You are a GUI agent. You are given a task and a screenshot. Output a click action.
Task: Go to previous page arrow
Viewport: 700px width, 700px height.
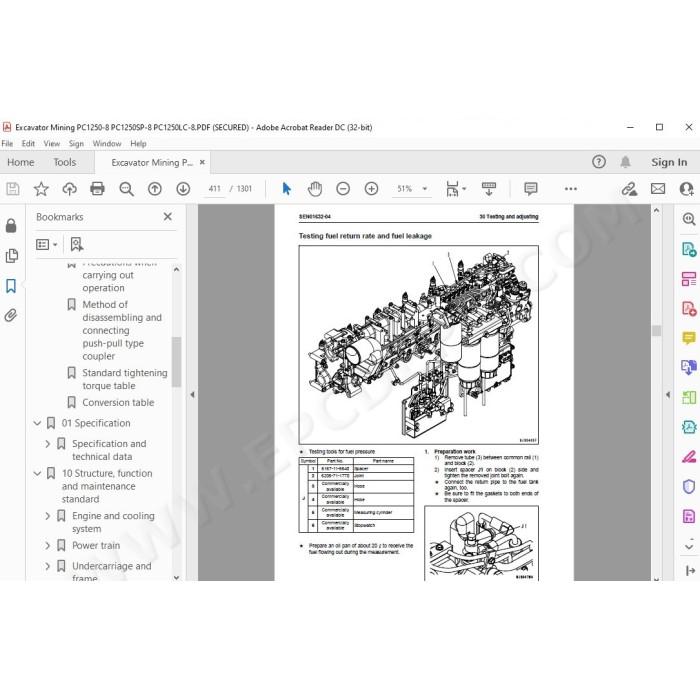click(x=154, y=189)
